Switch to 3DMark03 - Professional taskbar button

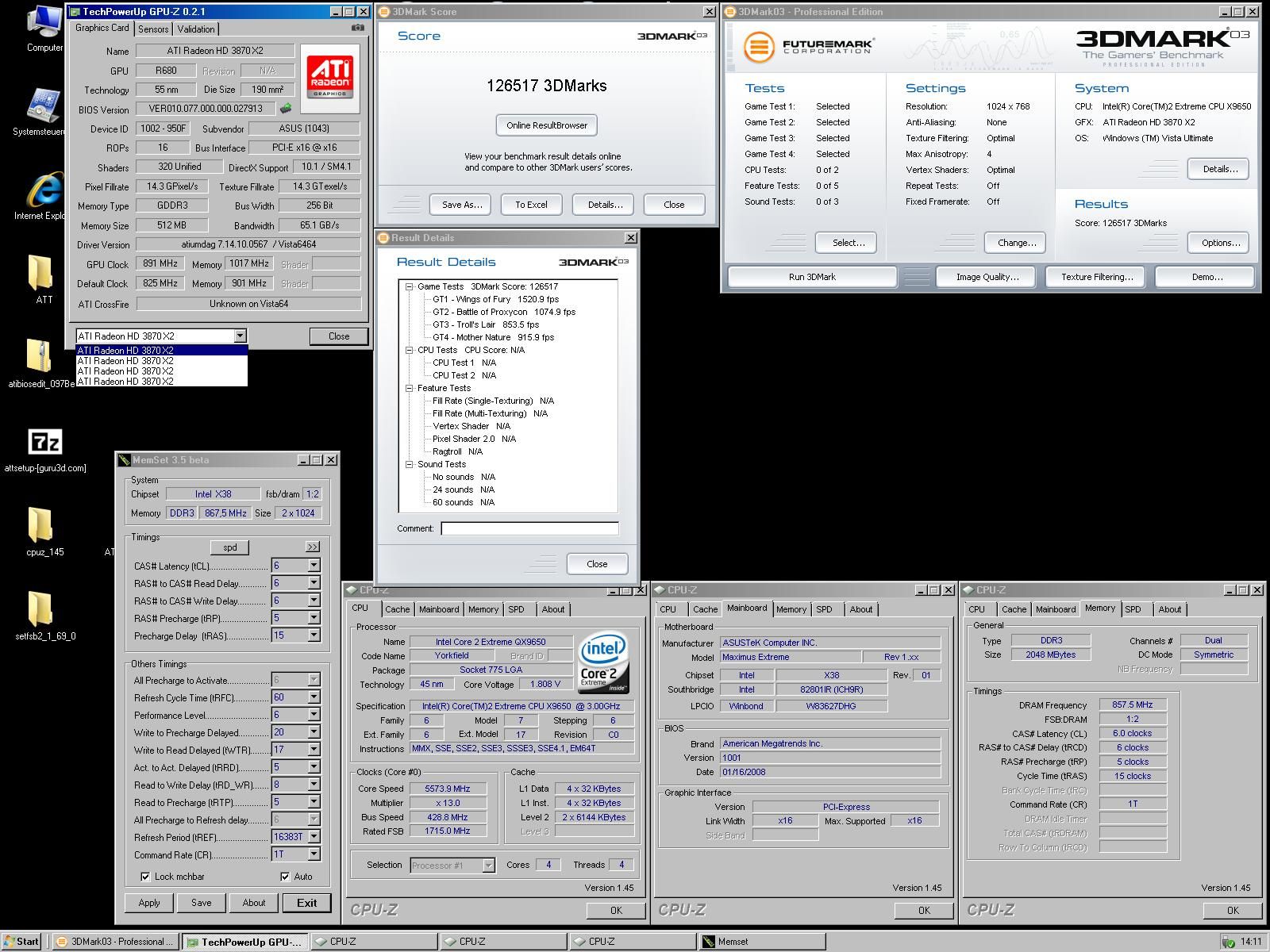(x=116, y=942)
